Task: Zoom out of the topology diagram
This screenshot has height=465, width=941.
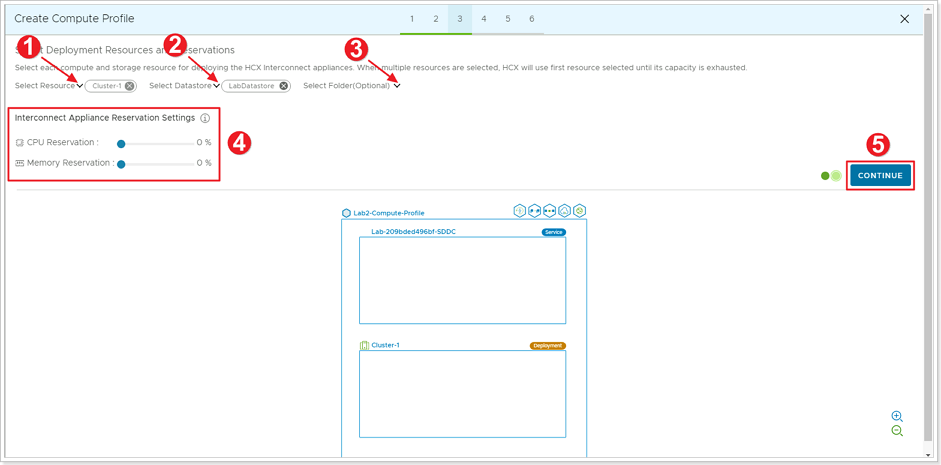Action: pos(897,430)
